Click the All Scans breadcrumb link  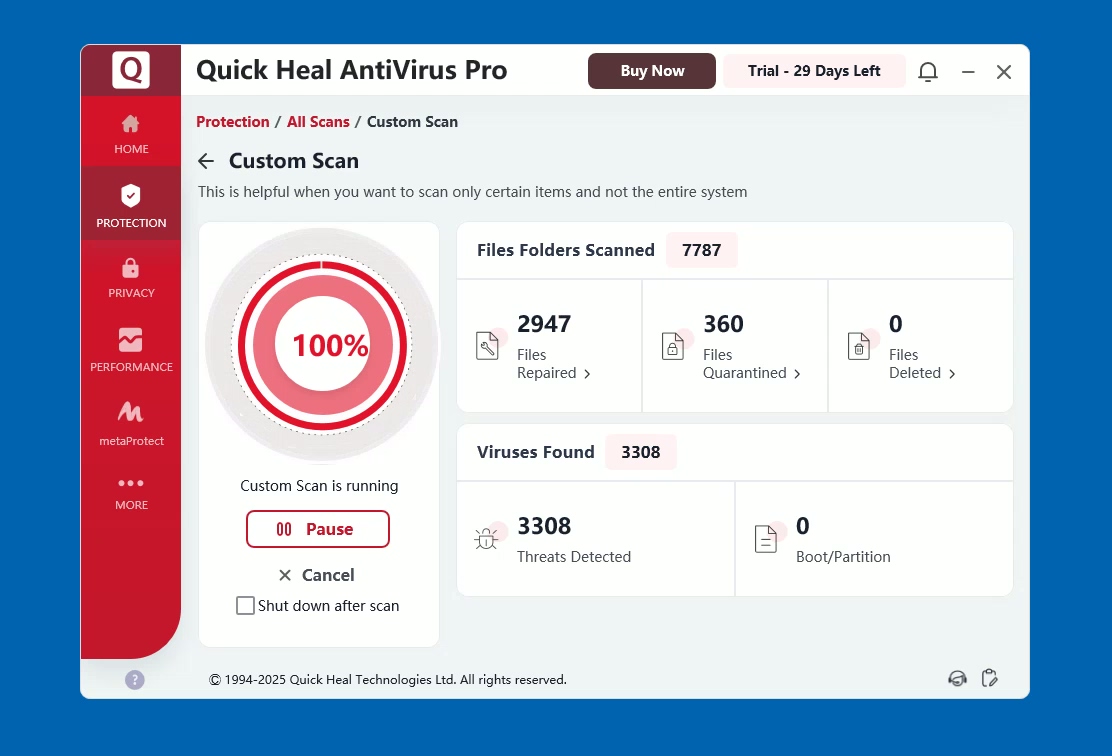pos(318,122)
